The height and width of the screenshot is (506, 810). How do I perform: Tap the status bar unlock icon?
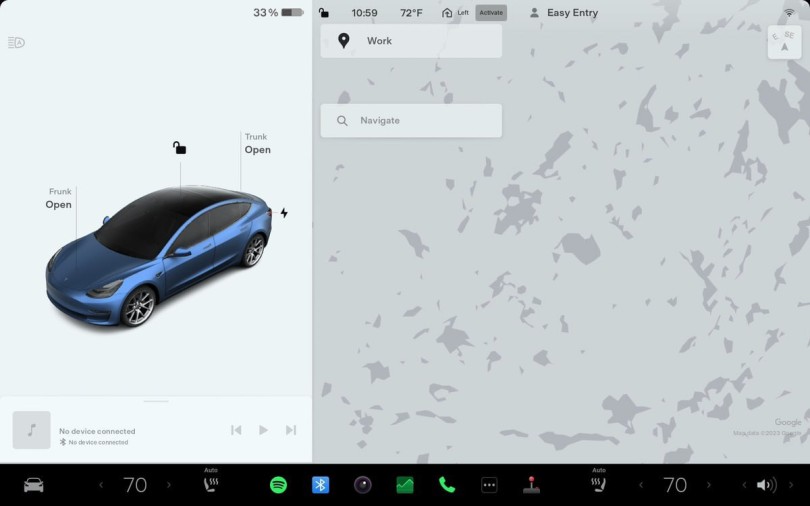click(323, 12)
